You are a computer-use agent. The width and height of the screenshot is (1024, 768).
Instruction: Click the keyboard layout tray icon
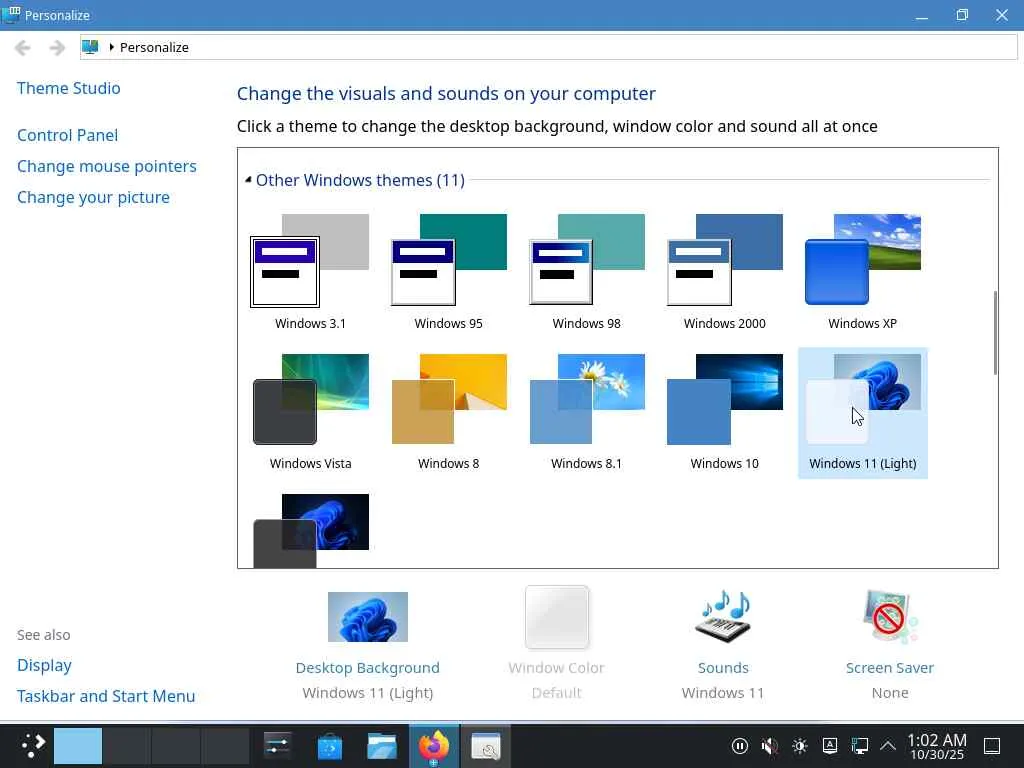tap(830, 746)
